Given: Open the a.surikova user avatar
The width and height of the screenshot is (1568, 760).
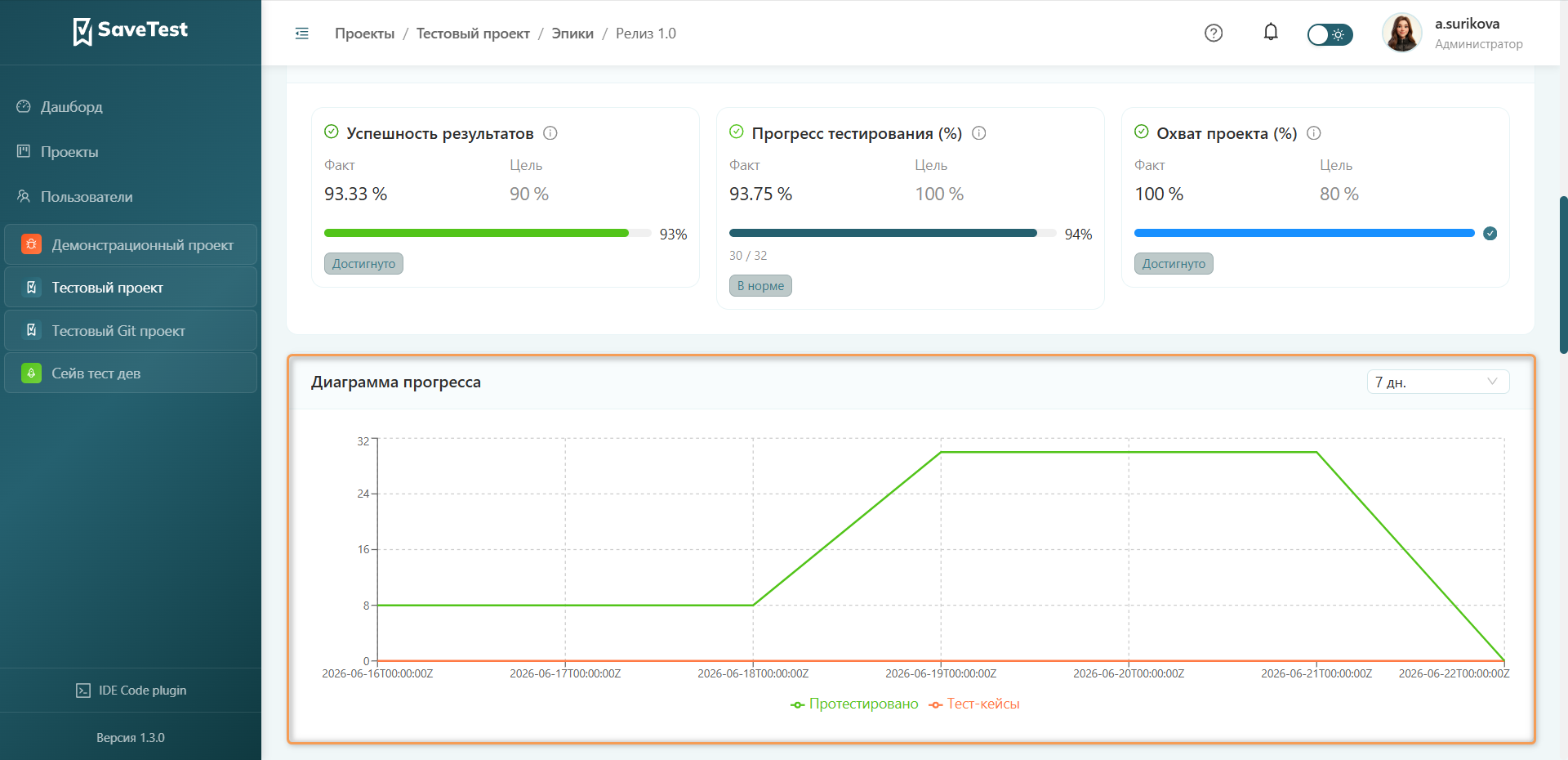Looking at the screenshot, I should point(1402,33).
